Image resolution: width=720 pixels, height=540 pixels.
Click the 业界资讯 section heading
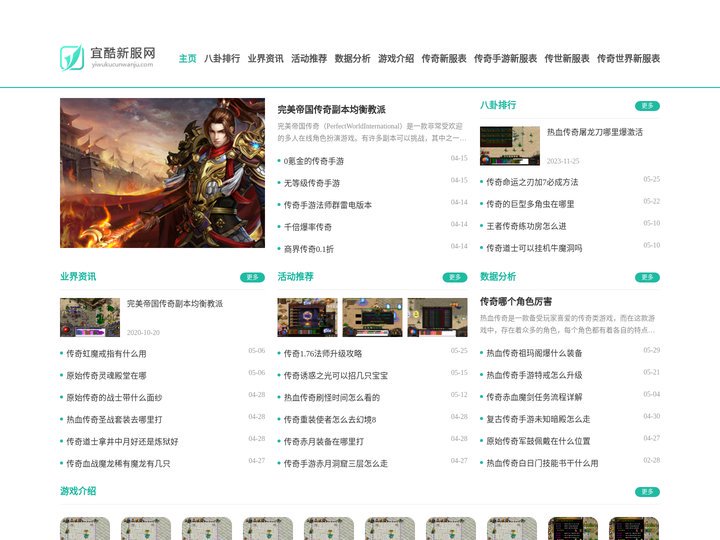[78, 276]
